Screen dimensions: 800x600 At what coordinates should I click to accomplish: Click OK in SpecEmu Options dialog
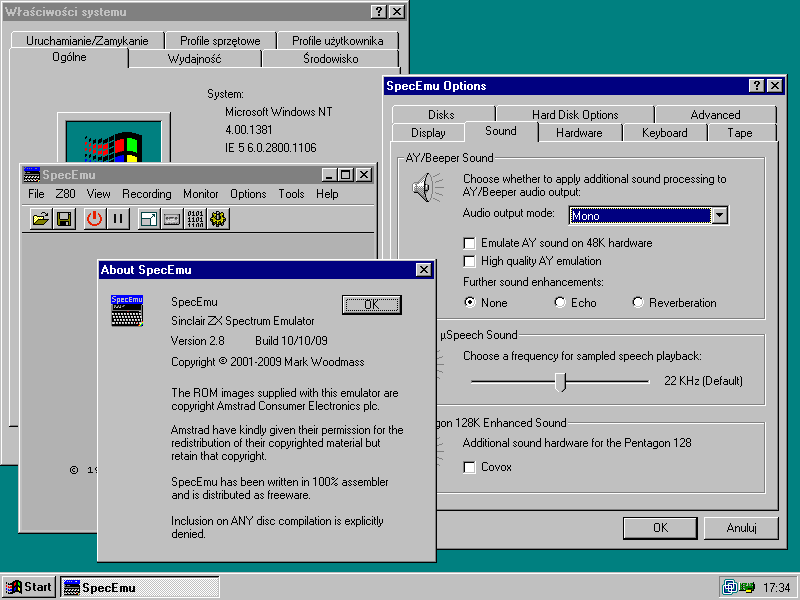[660, 528]
